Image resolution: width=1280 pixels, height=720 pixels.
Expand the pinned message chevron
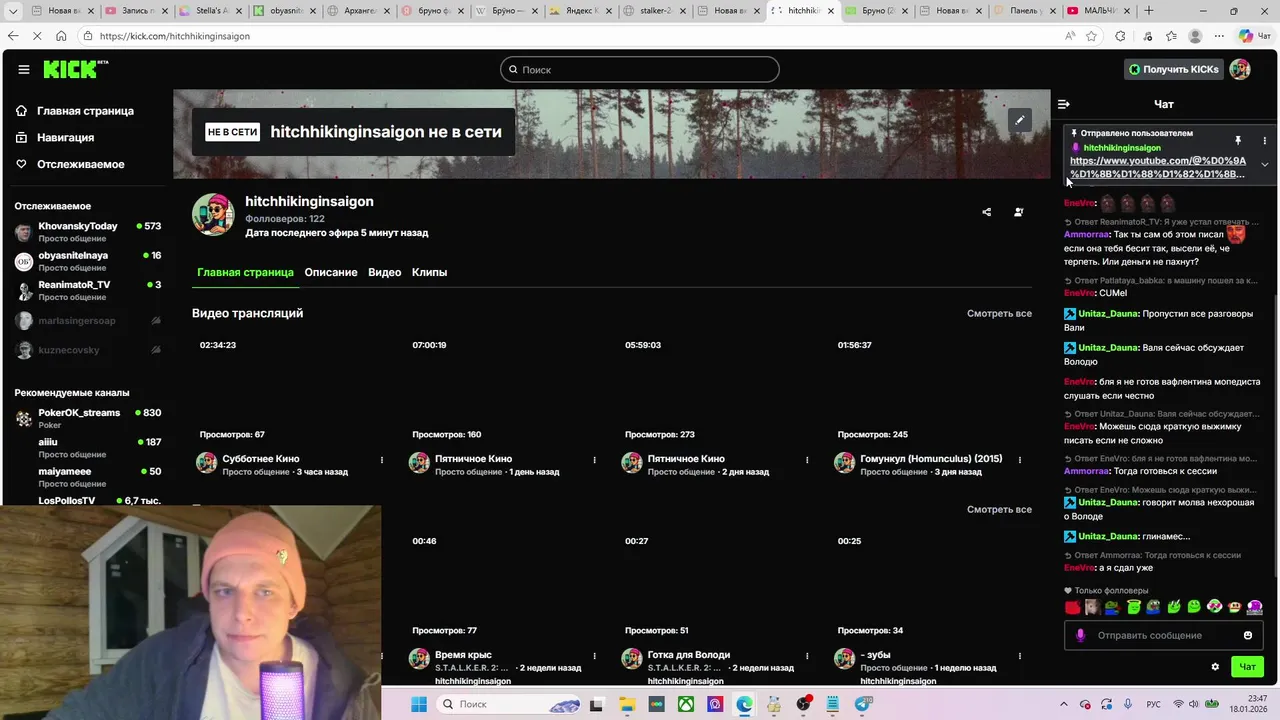click(1264, 165)
